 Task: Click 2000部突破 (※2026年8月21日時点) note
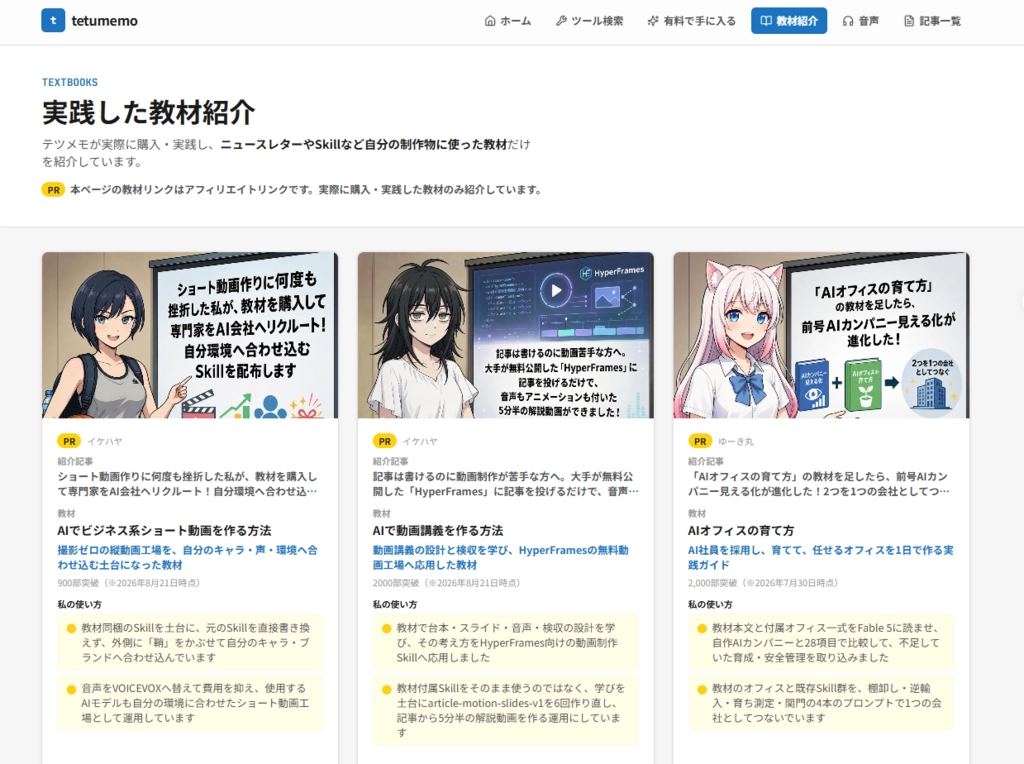pos(447,583)
